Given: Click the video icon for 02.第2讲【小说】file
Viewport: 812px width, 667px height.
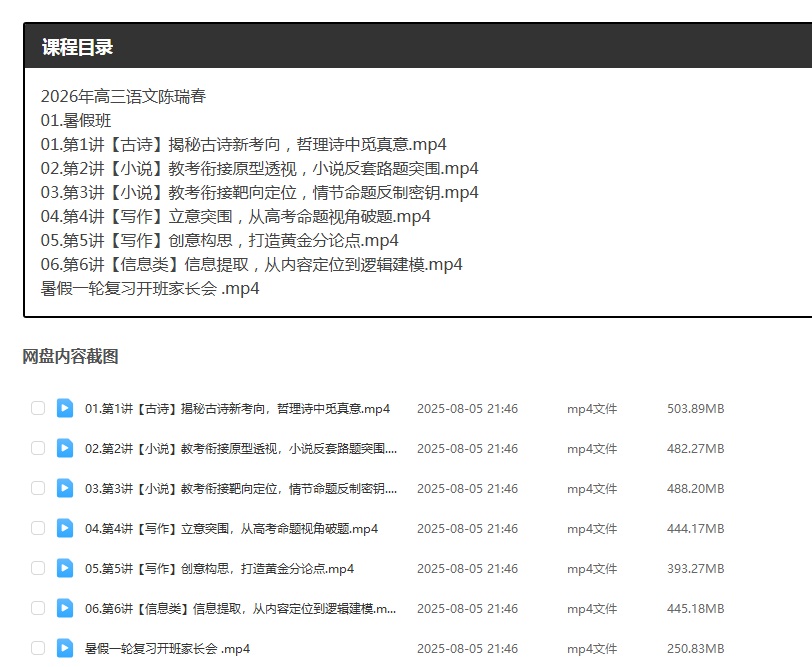Looking at the screenshot, I should [x=65, y=448].
